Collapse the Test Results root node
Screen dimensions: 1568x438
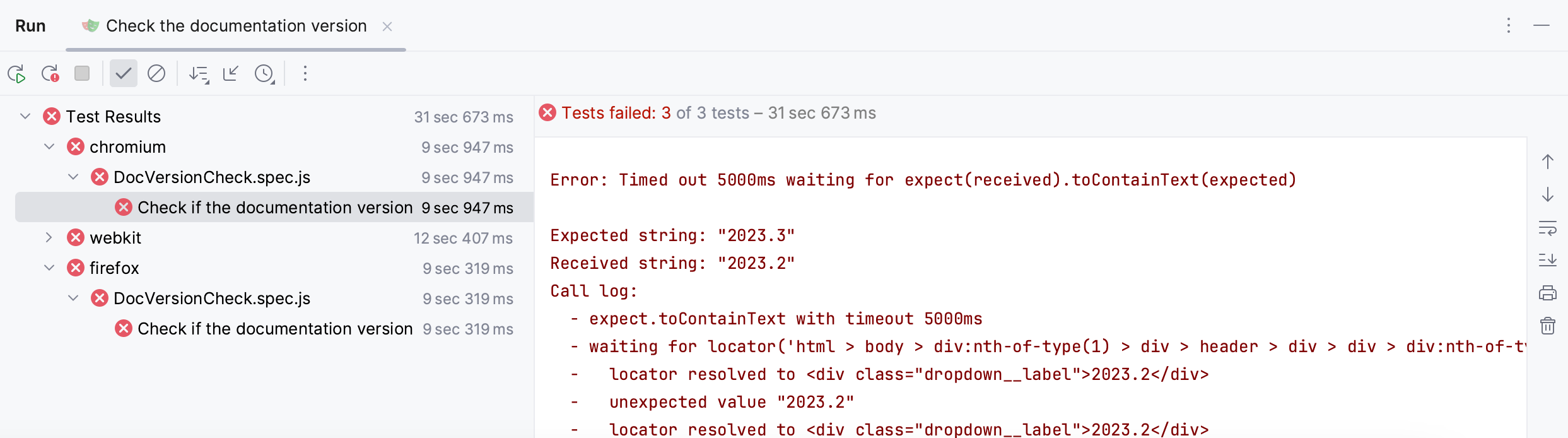pyautogui.click(x=25, y=116)
